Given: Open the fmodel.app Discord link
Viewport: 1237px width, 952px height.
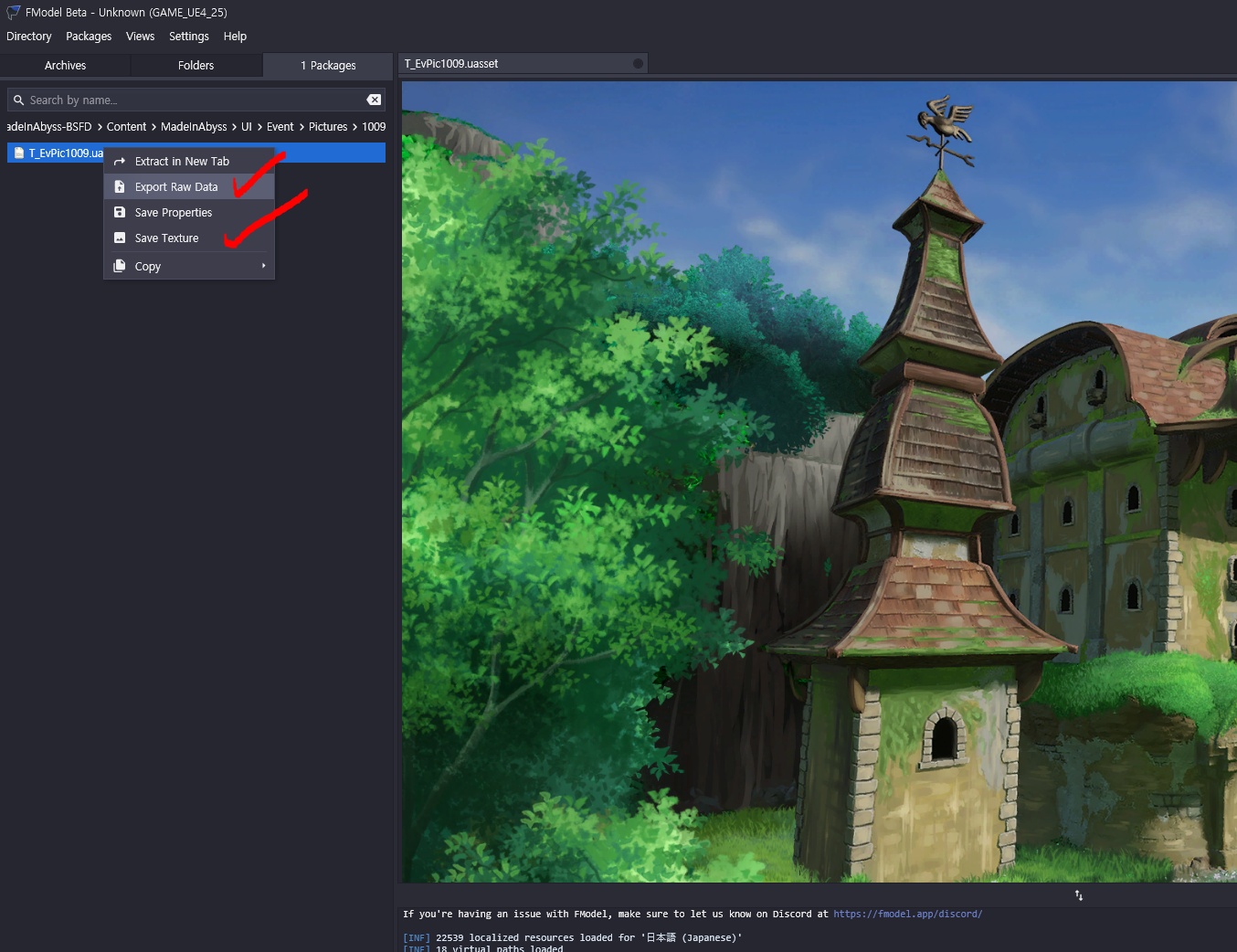Looking at the screenshot, I should click(x=907, y=914).
